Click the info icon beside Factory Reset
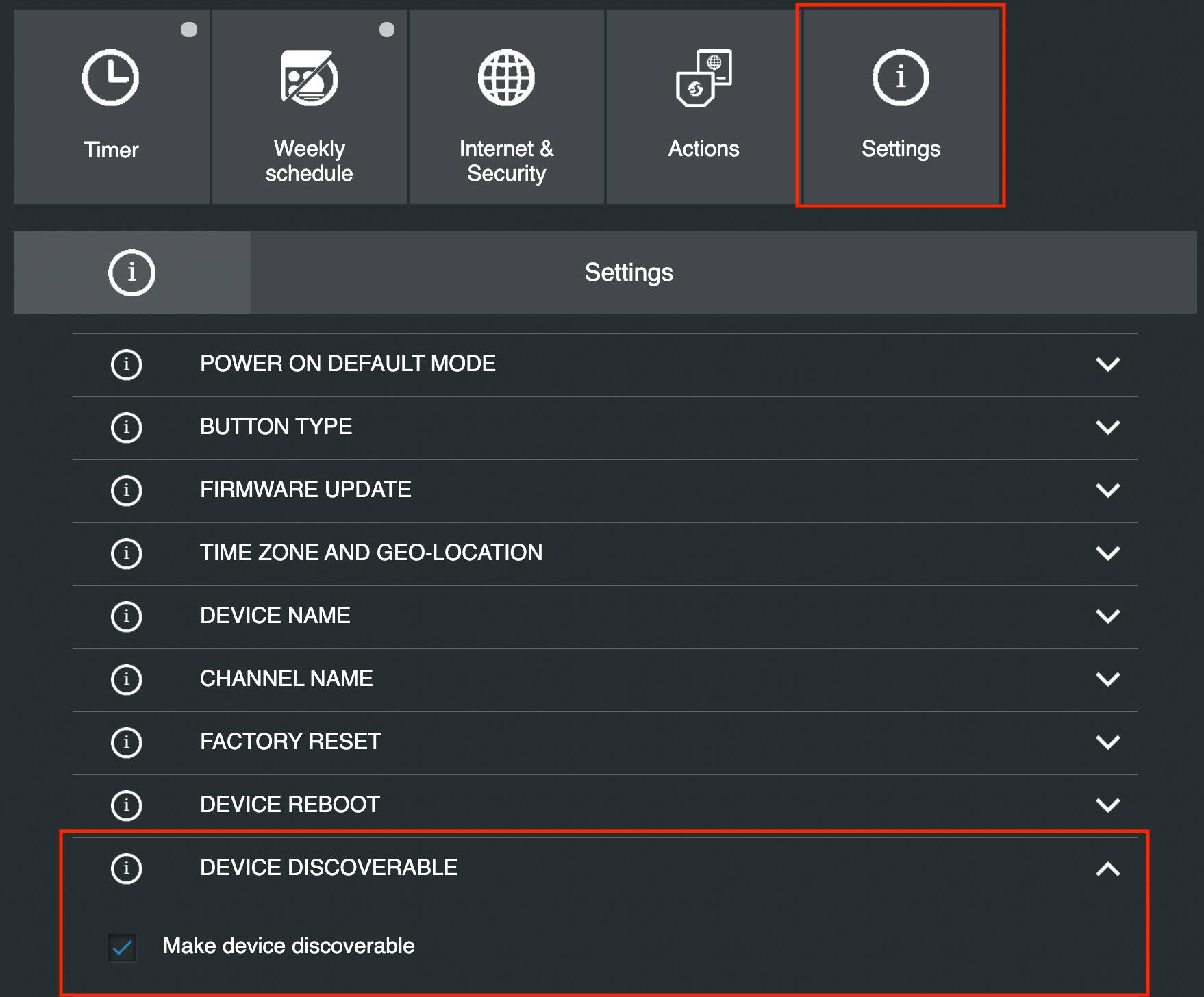This screenshot has height=997, width=1204. [126, 742]
